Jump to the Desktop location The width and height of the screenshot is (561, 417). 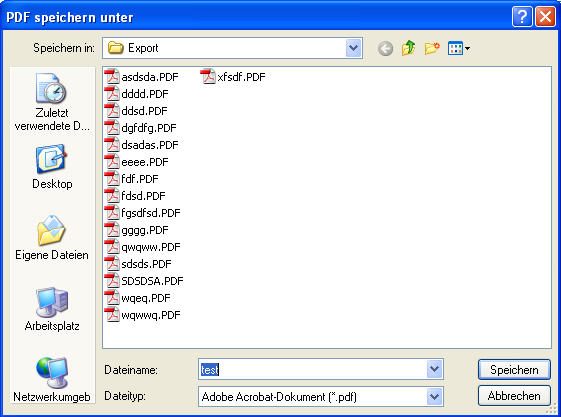tap(52, 166)
